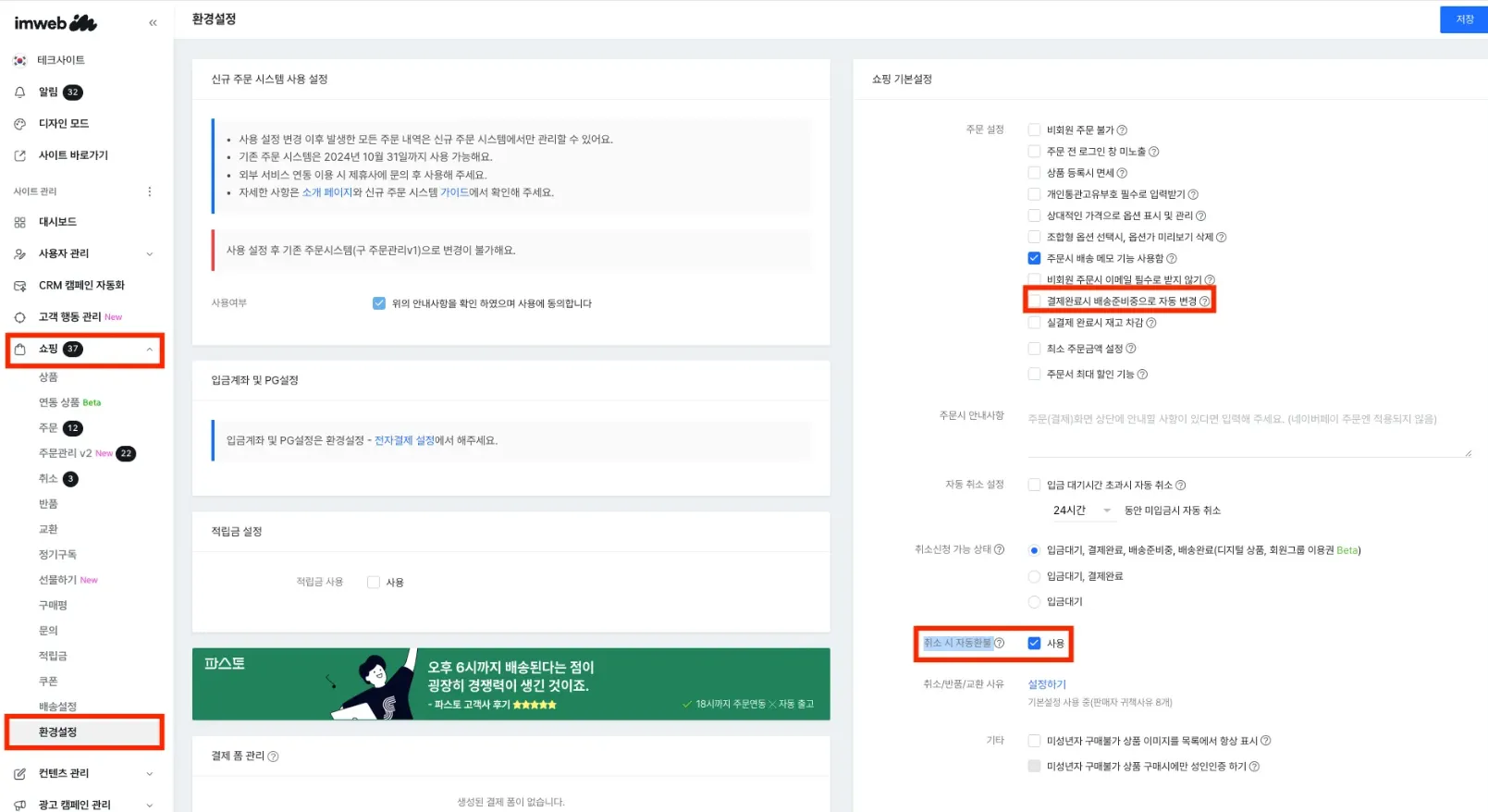This screenshot has height=812, width=1488.
Task: Select the 입금대기 only radio option
Action: [1034, 602]
